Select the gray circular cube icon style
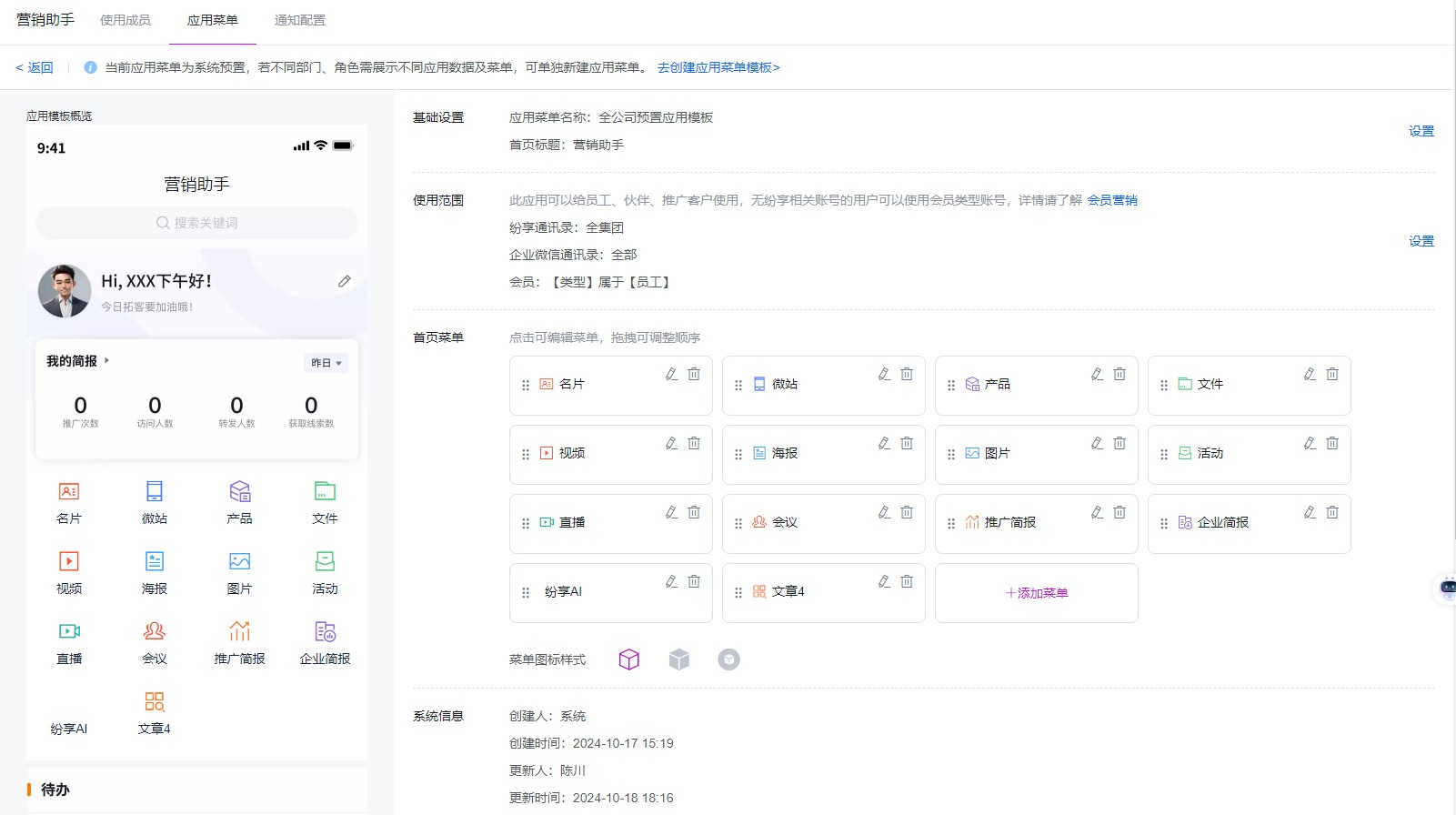Image resolution: width=1456 pixels, height=815 pixels. pos(728,659)
